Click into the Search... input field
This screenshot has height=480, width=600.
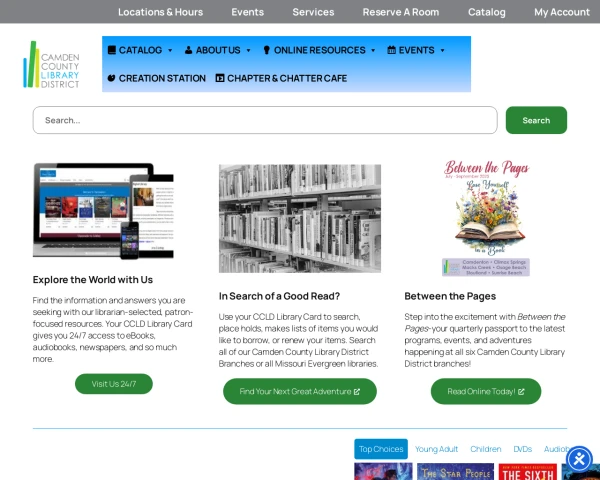(265, 120)
